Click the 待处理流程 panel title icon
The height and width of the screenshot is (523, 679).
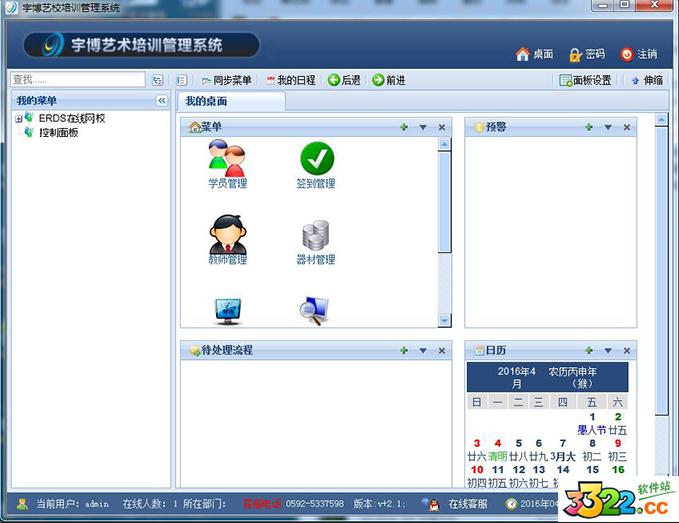coord(195,351)
